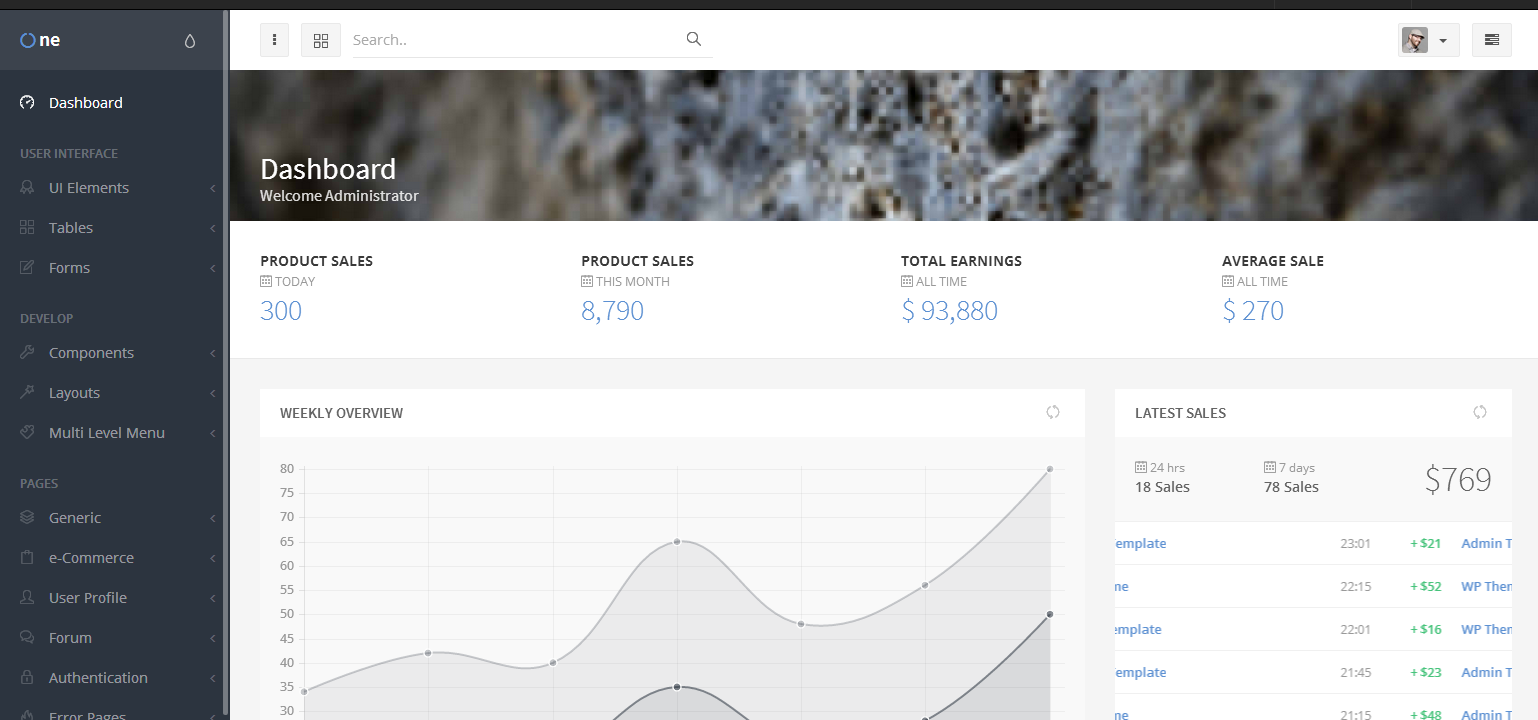Click the Dashboard speedometer icon
This screenshot has width=1538, height=720.
(x=27, y=103)
